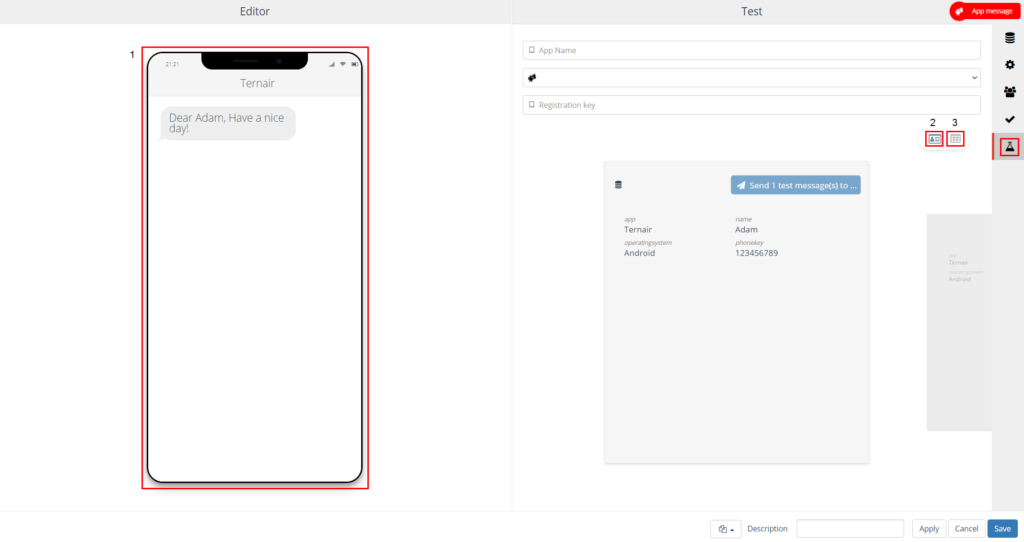Click the App message badge
The height and width of the screenshot is (542, 1024).
985,11
